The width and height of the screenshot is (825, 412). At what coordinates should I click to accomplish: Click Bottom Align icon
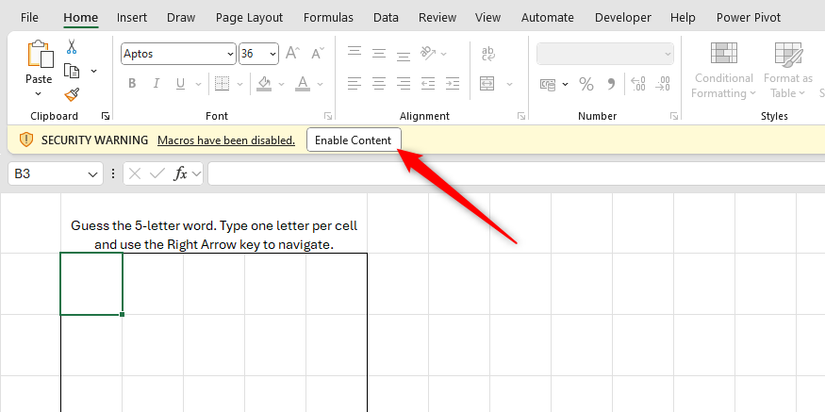coord(404,55)
